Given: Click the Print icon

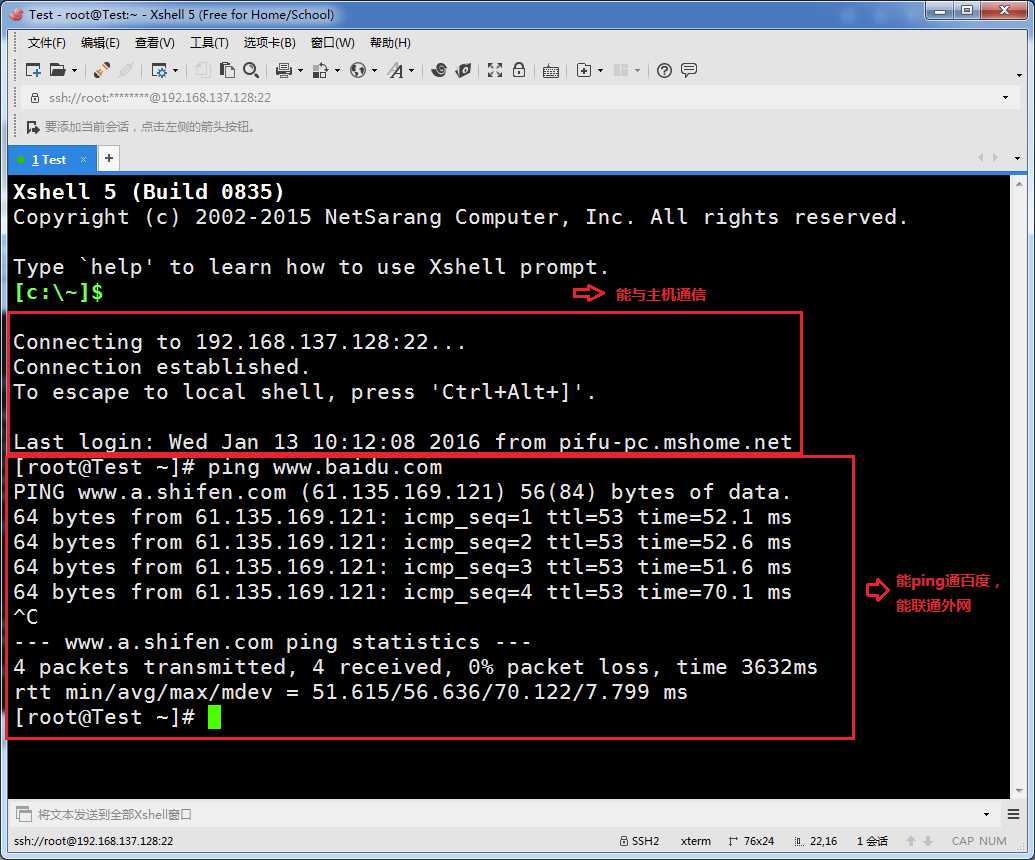Looking at the screenshot, I should [284, 70].
